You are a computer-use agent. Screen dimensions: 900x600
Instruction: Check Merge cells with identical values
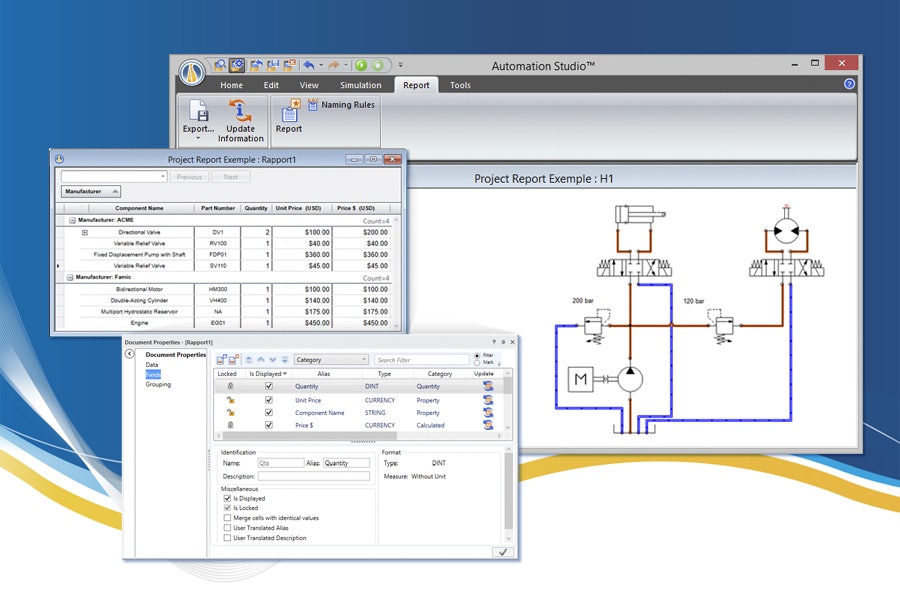click(229, 515)
